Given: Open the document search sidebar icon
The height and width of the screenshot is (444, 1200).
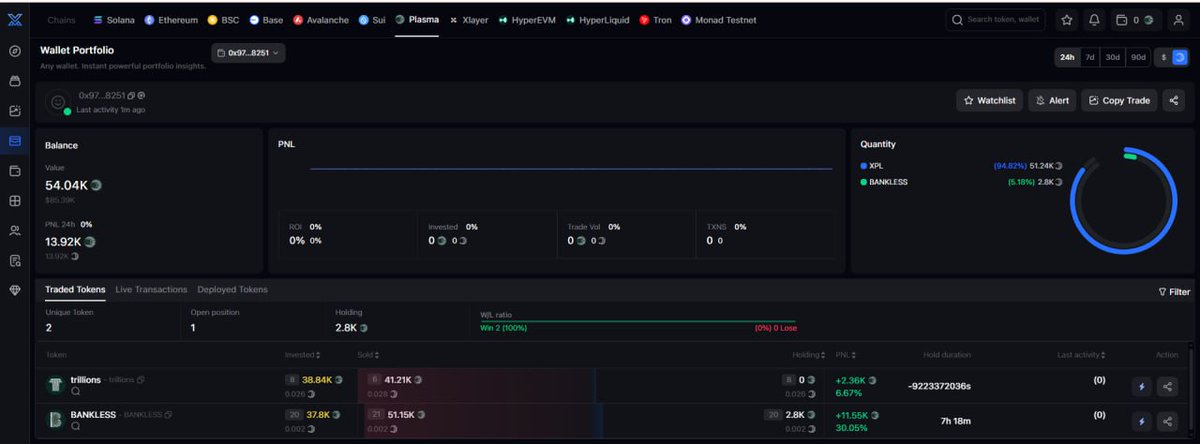Looking at the screenshot, I should pyautogui.click(x=14, y=261).
